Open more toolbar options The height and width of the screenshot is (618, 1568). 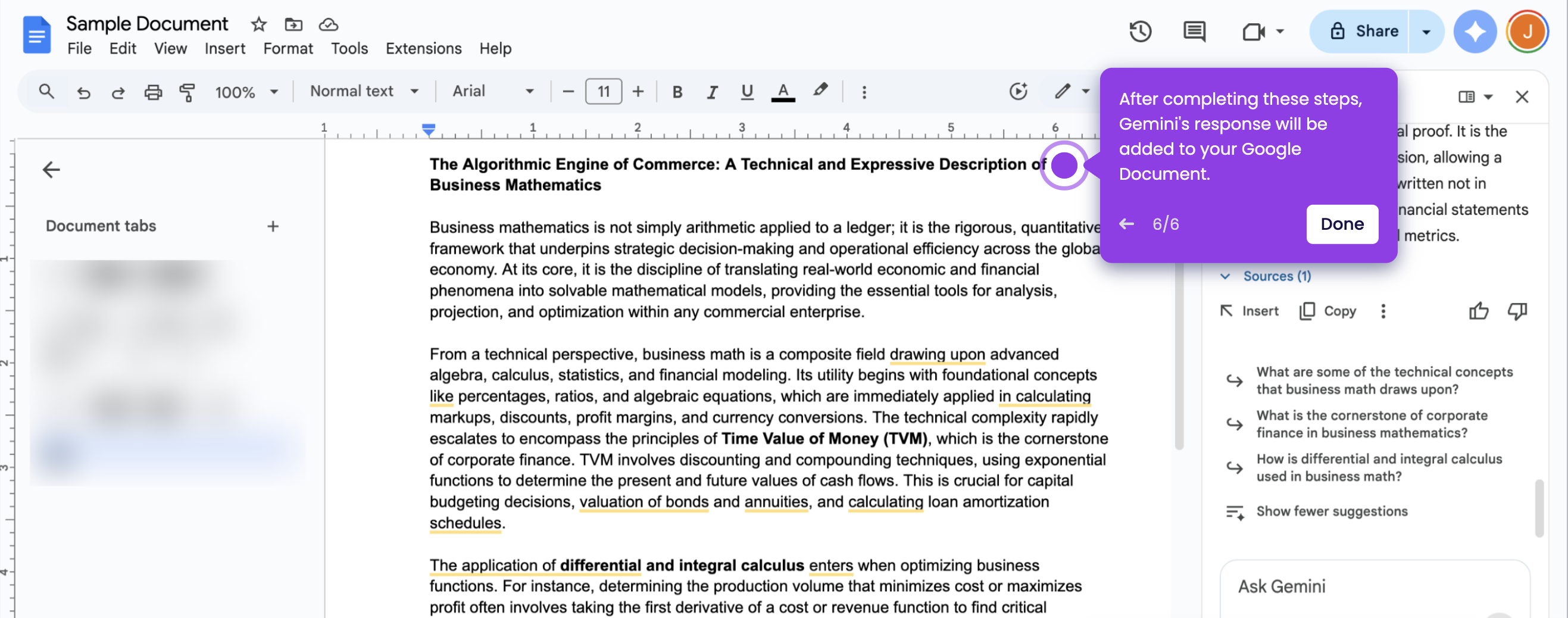864,92
